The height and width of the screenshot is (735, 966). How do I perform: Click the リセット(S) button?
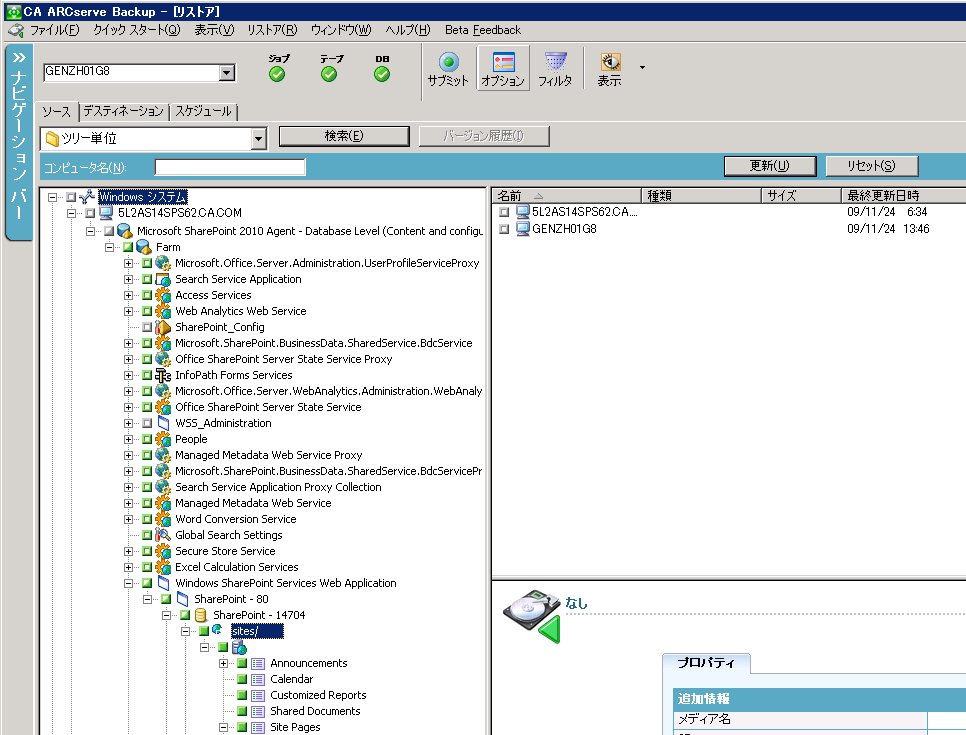click(x=870, y=166)
